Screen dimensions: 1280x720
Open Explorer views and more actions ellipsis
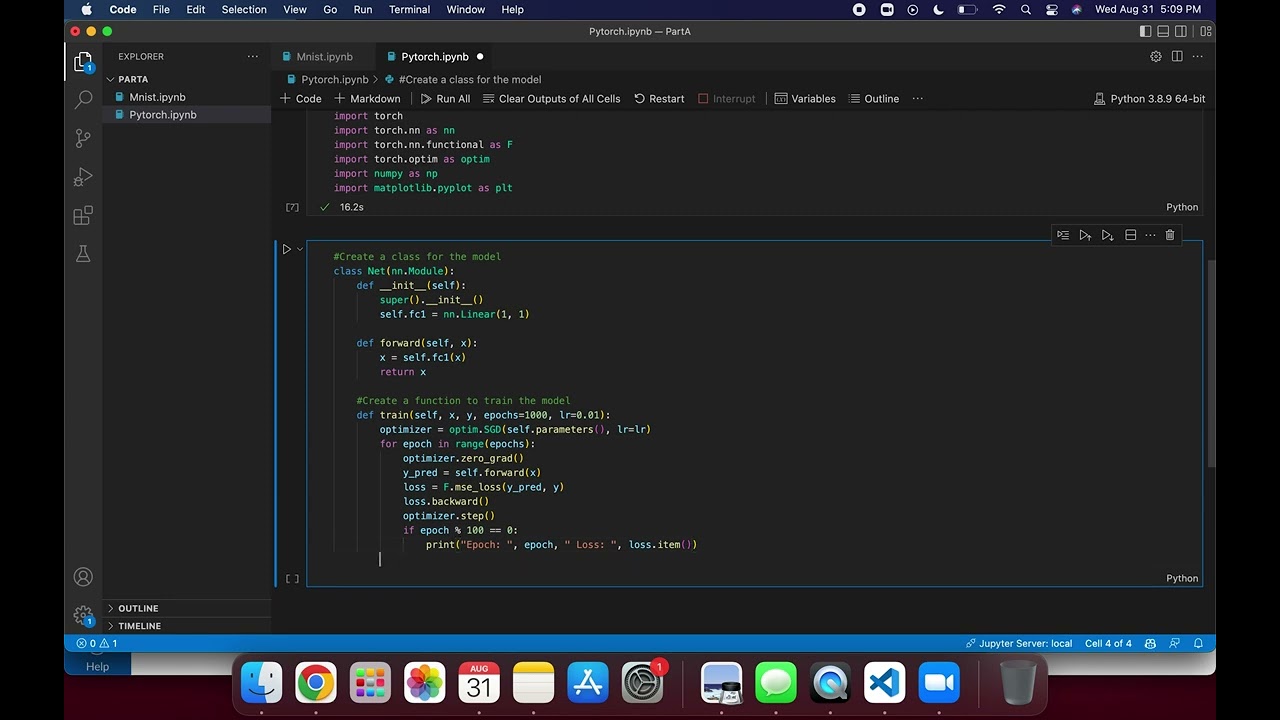pos(253,57)
